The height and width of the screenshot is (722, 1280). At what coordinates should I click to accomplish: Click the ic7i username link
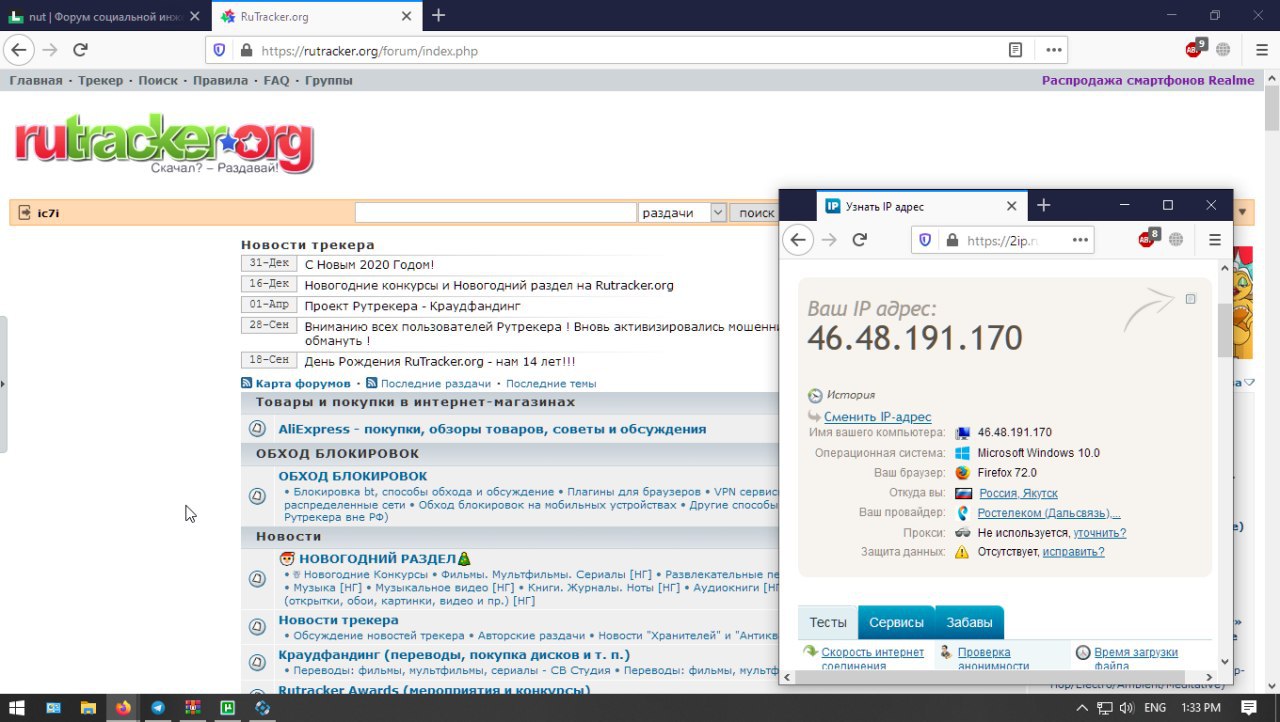48,213
